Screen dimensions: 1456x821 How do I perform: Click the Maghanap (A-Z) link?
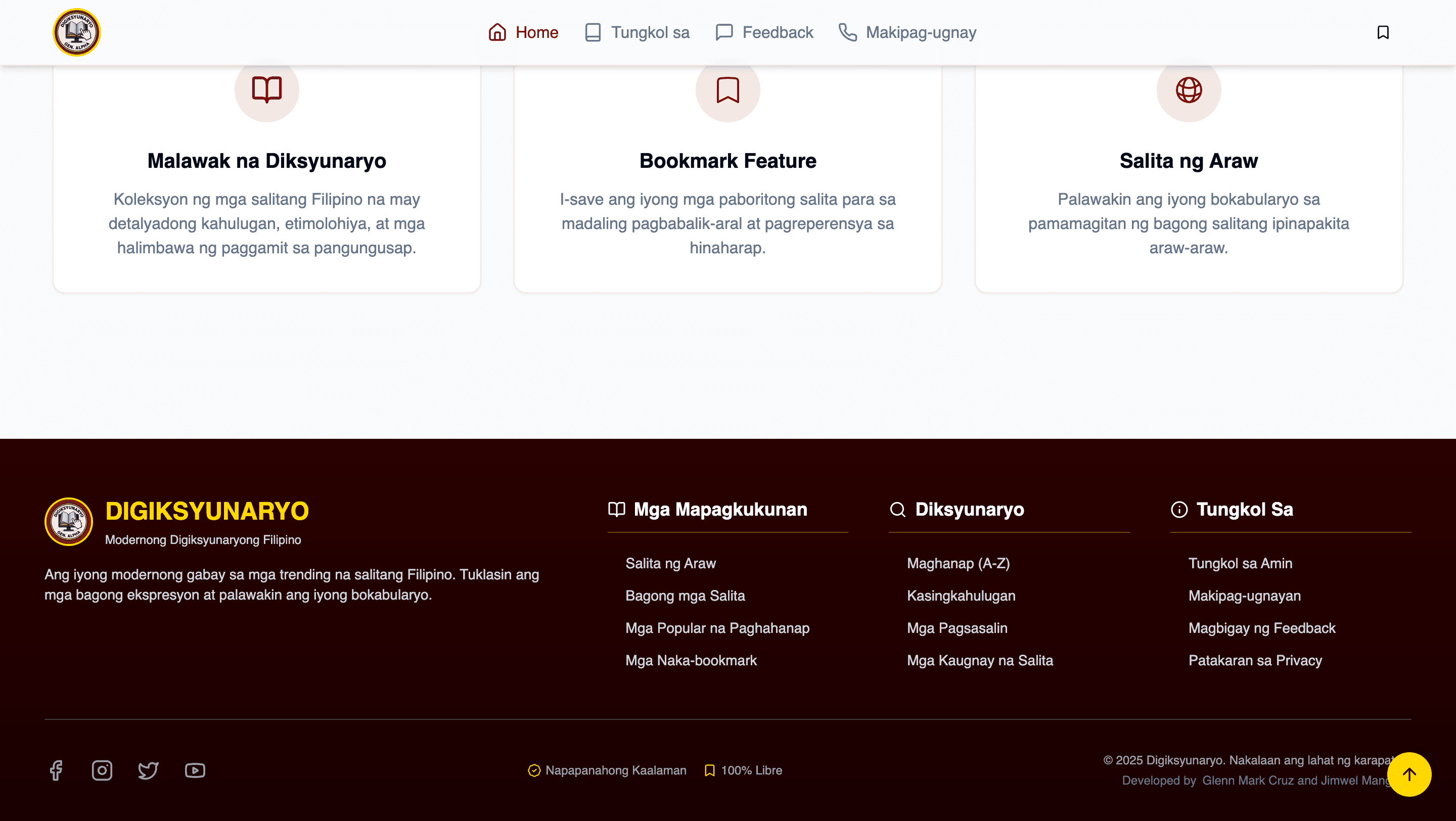click(958, 563)
